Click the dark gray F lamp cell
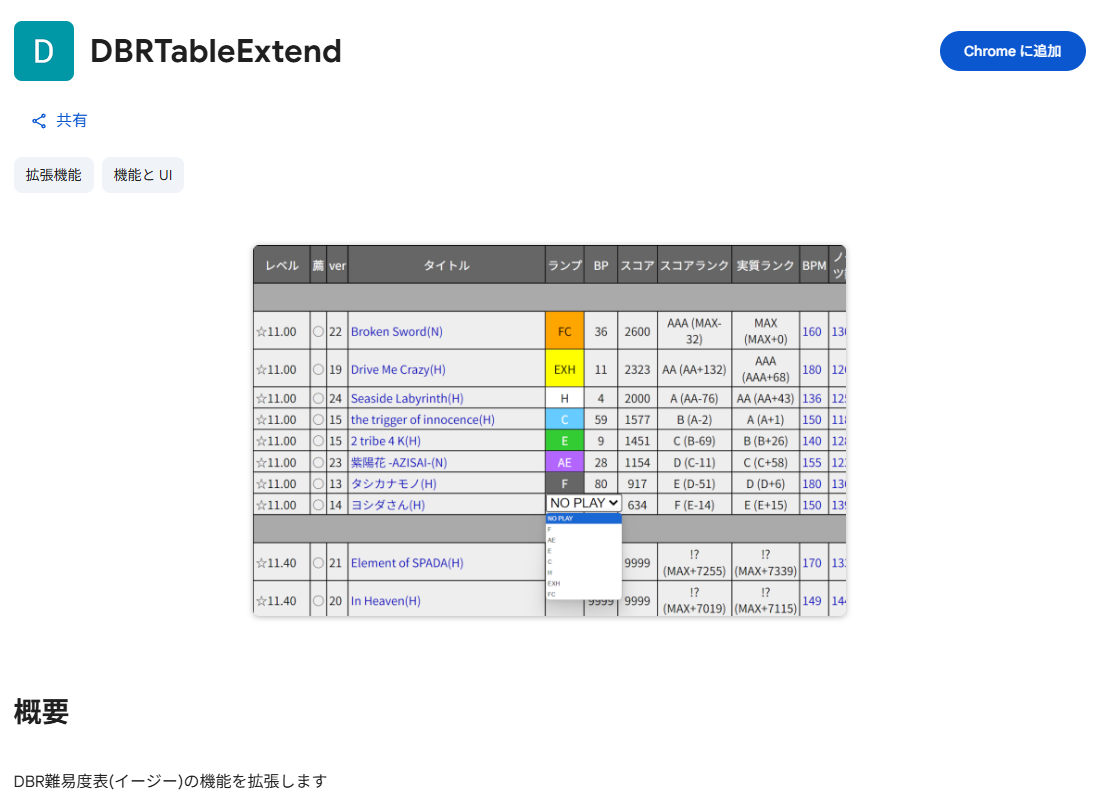Viewport: 1099px width, 794px height. [564, 484]
